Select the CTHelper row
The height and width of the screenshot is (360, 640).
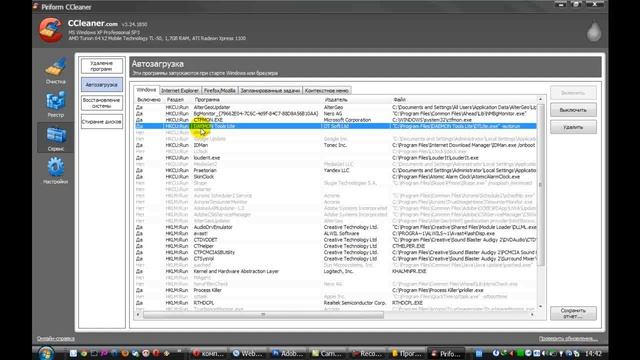(336, 246)
